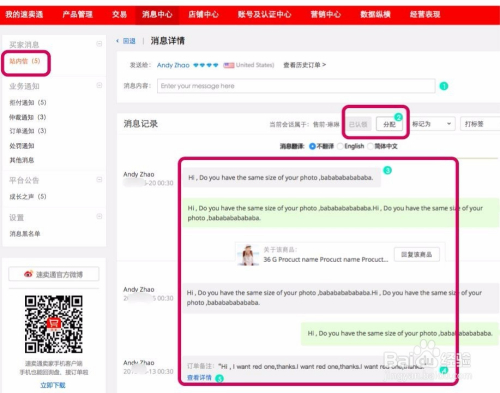Open the 打标签 tag dropdown
This screenshot has height=393, width=500.
tap(480, 124)
